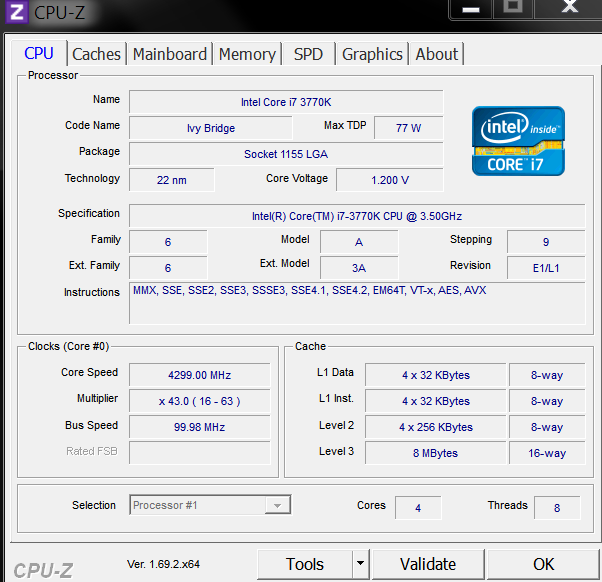Click the Name field Intel Core i7 3770K
The width and height of the screenshot is (602, 582).
[286, 102]
